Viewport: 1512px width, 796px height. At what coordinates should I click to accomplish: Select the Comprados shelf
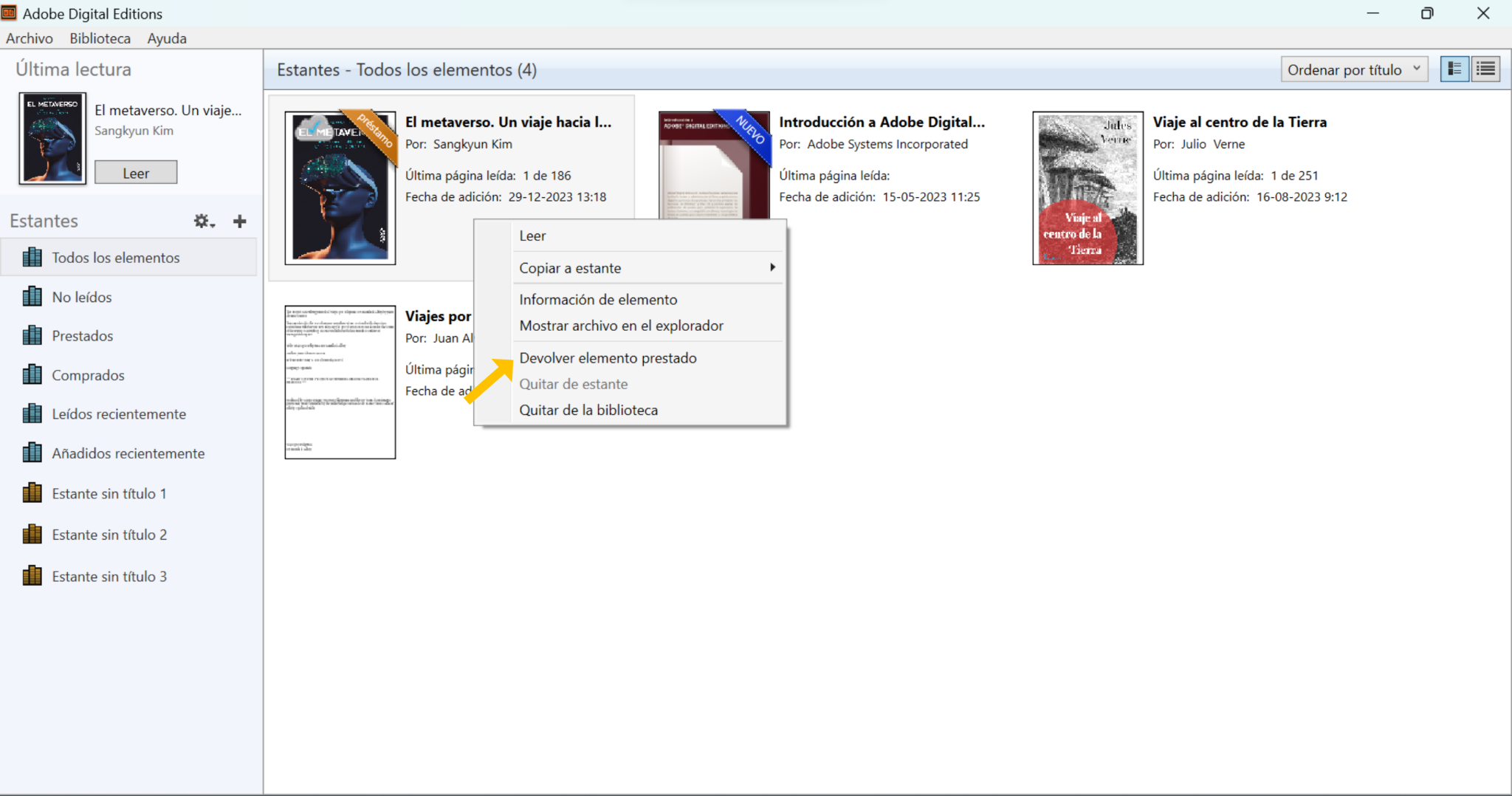pyautogui.click(x=129, y=374)
